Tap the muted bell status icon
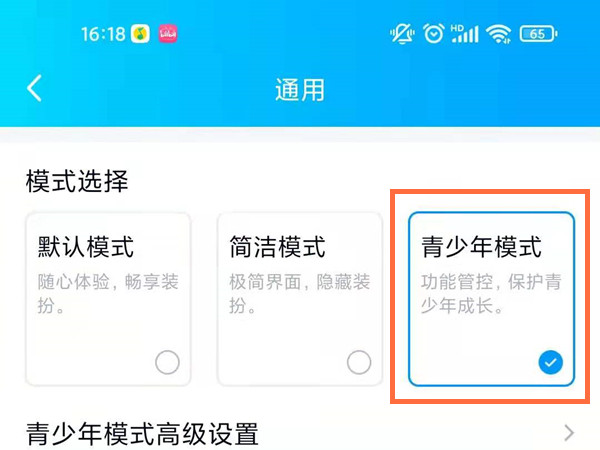 (402, 34)
